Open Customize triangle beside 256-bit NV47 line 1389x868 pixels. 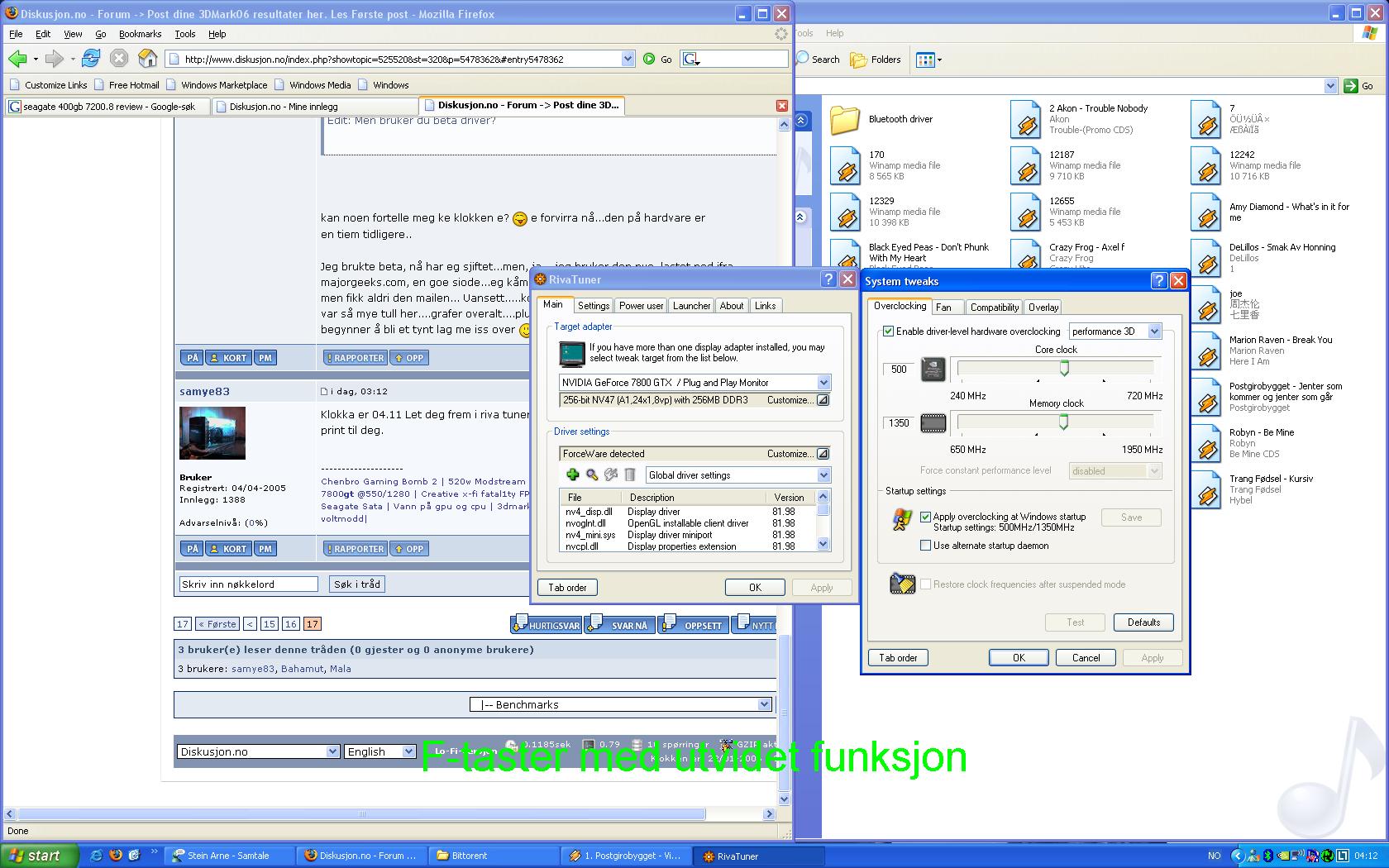click(x=823, y=400)
